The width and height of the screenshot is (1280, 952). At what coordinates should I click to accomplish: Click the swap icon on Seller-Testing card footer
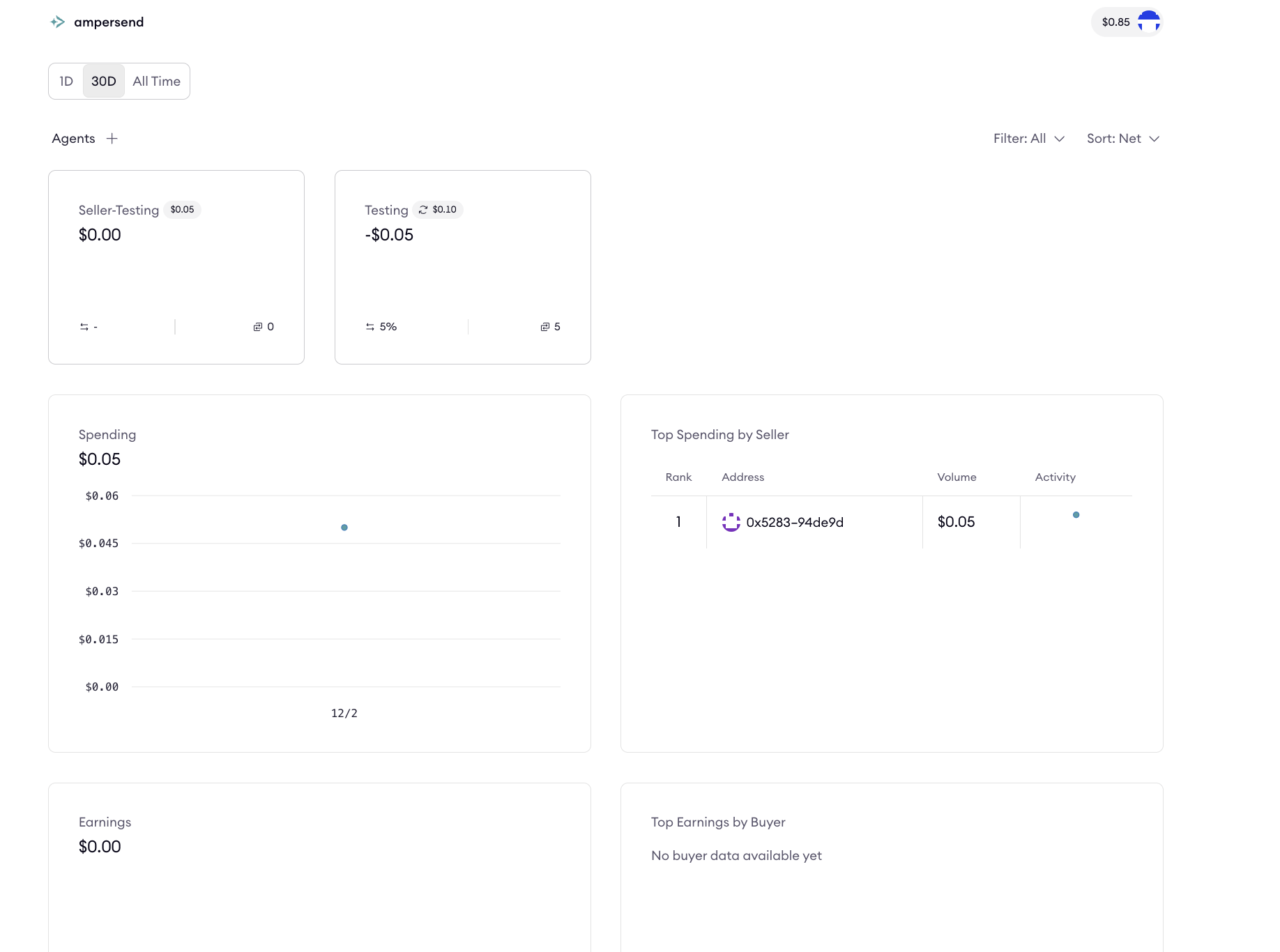click(84, 326)
